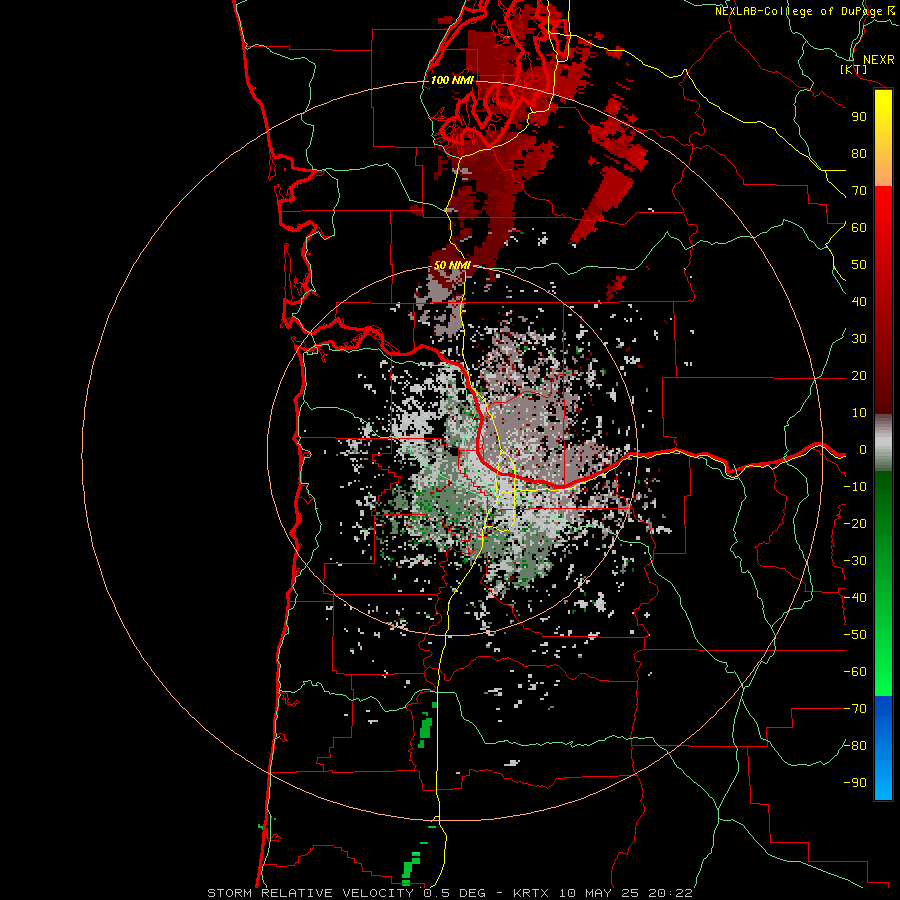Click the -50 value on the velocity scale
The height and width of the screenshot is (900, 900).
[x=855, y=635]
